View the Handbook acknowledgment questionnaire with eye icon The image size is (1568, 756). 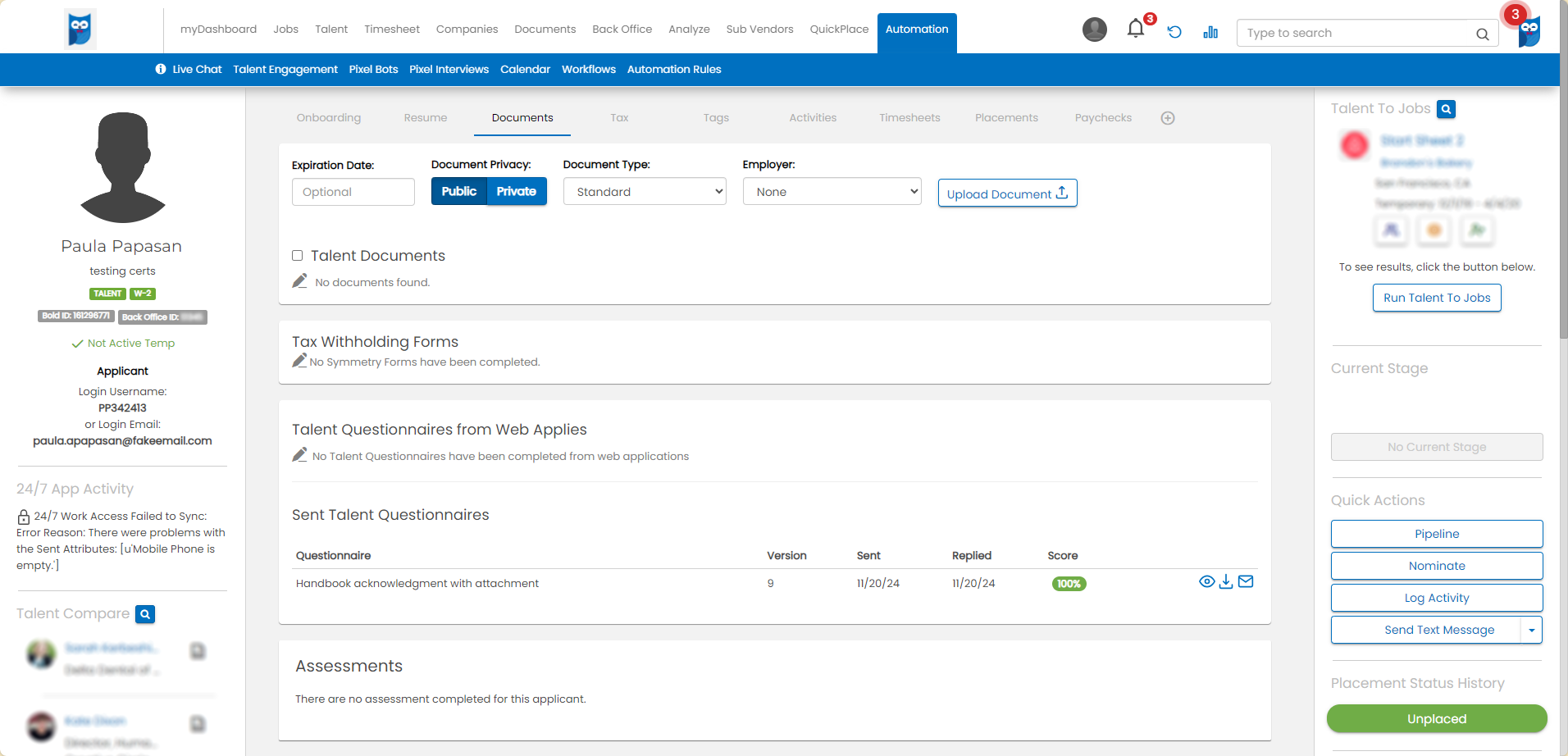[x=1206, y=581]
